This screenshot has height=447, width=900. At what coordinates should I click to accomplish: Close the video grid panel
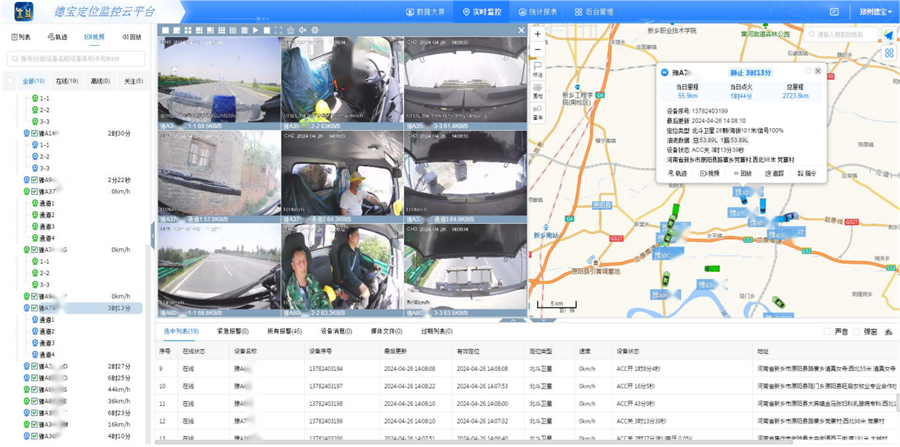[521, 30]
